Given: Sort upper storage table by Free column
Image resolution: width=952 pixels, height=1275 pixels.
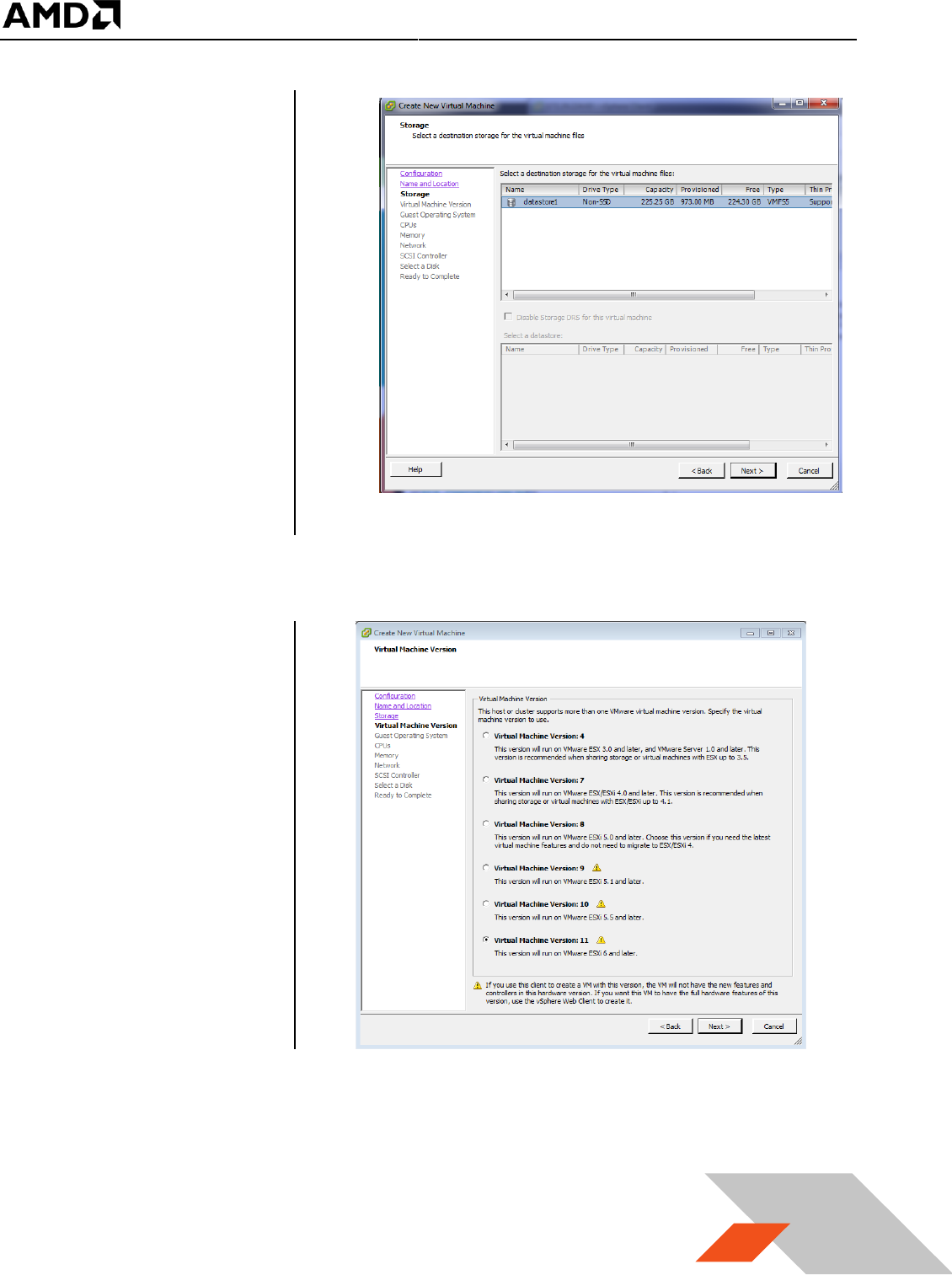Looking at the screenshot, I should point(742,190).
